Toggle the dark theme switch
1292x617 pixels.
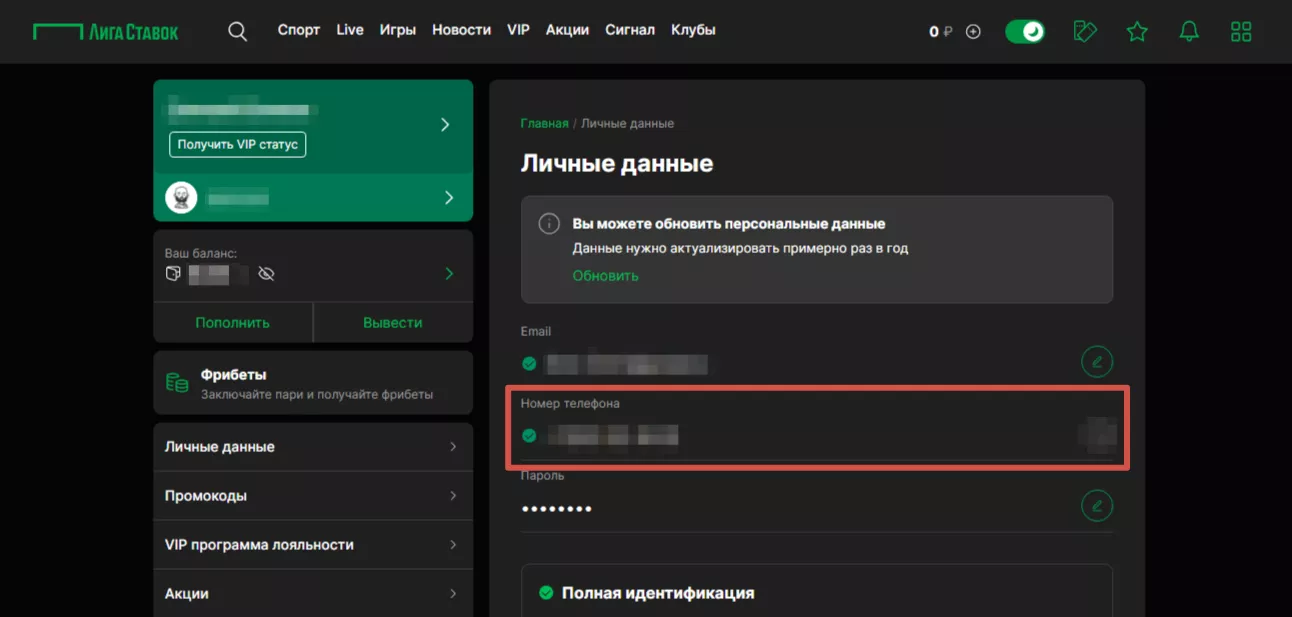[1024, 31]
